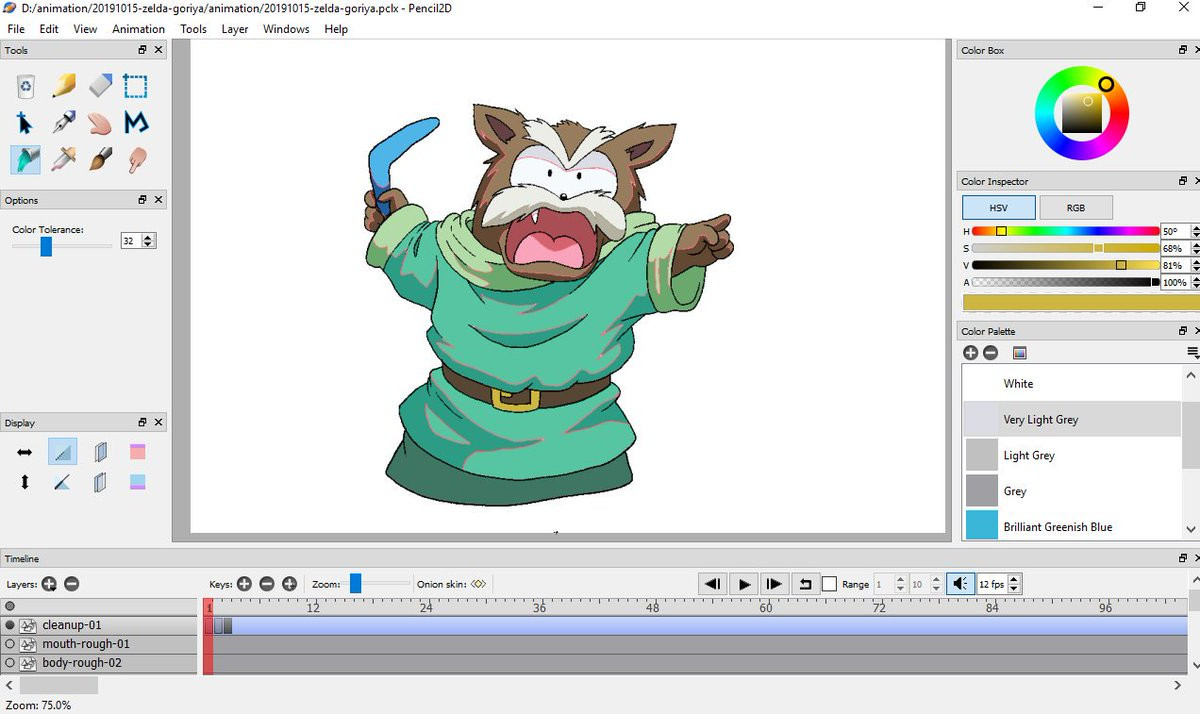Toggle visibility of cleanup-01 layer
The height and width of the screenshot is (714, 1200).
pyautogui.click(x=10, y=625)
